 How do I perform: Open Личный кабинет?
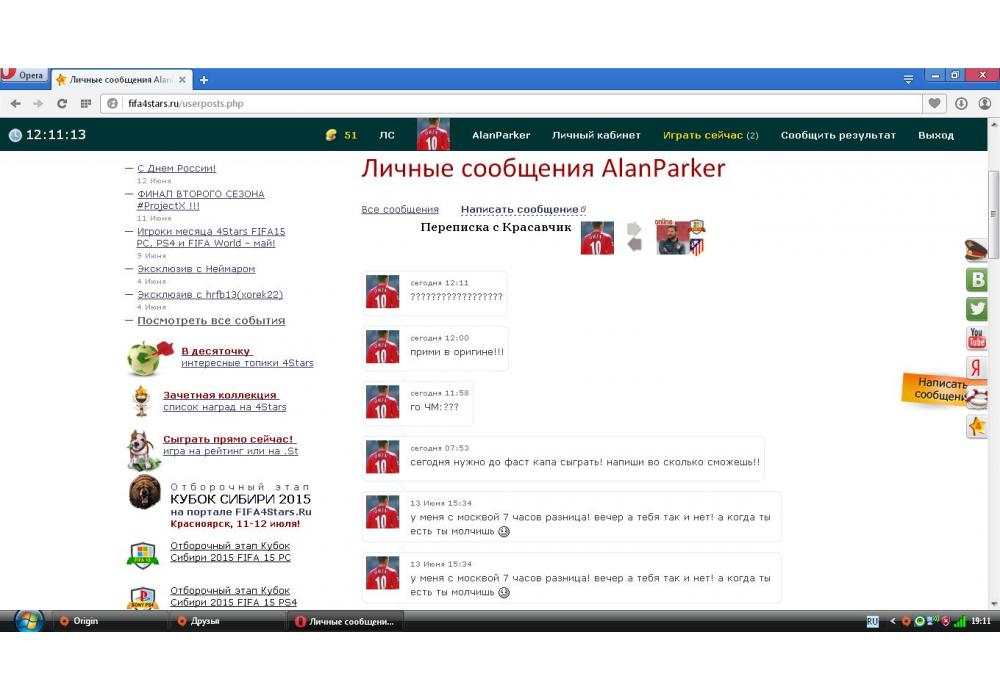pos(596,135)
